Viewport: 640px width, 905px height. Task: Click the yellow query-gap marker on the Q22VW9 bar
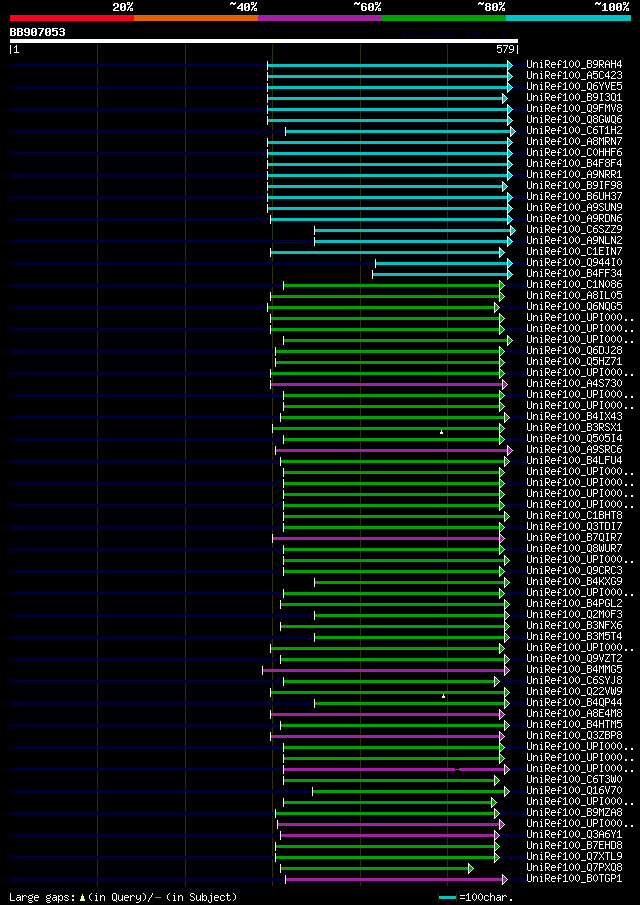tap(443, 696)
